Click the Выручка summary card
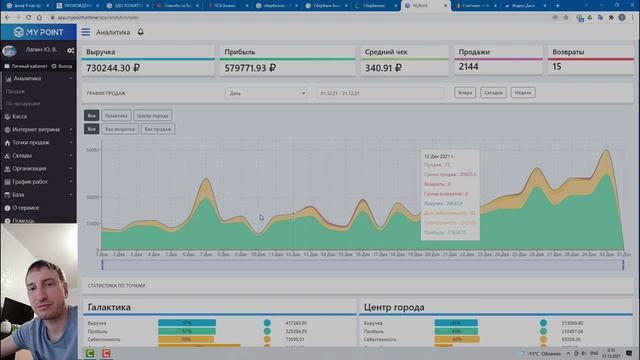 pos(148,61)
